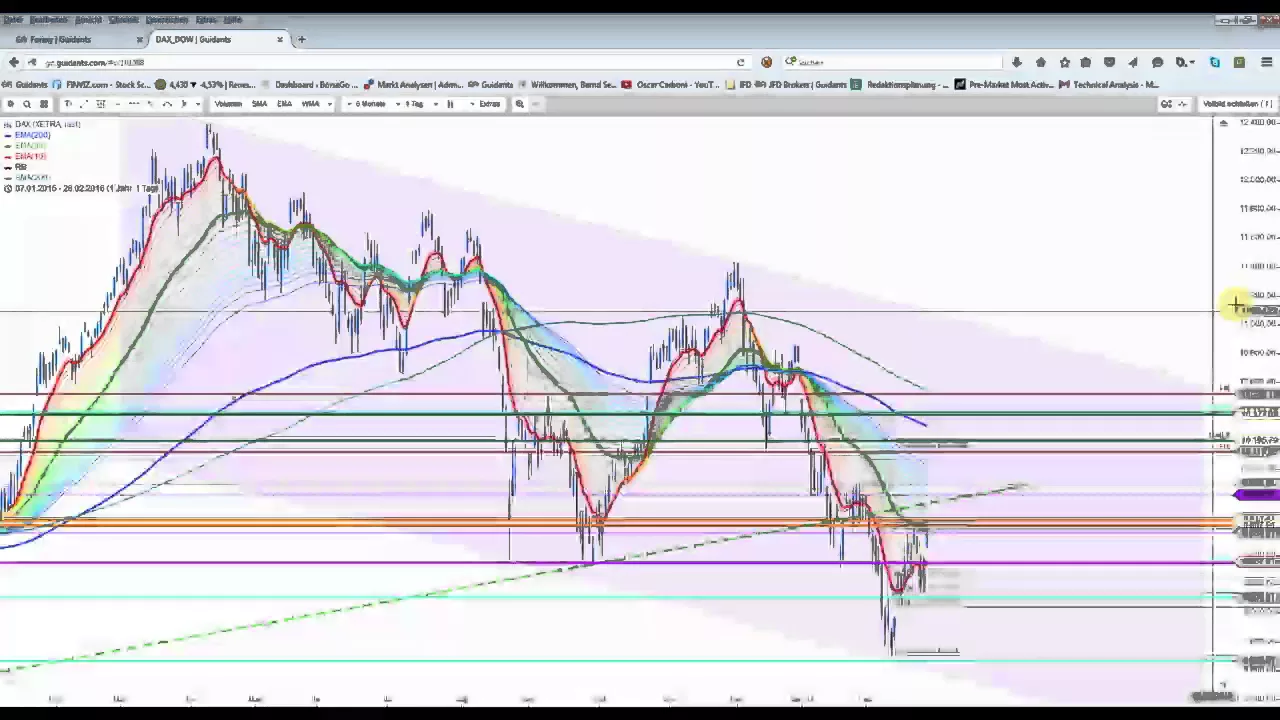Bookmark this page with star icon
The width and height of the screenshot is (1280, 720).
pos(1065,62)
